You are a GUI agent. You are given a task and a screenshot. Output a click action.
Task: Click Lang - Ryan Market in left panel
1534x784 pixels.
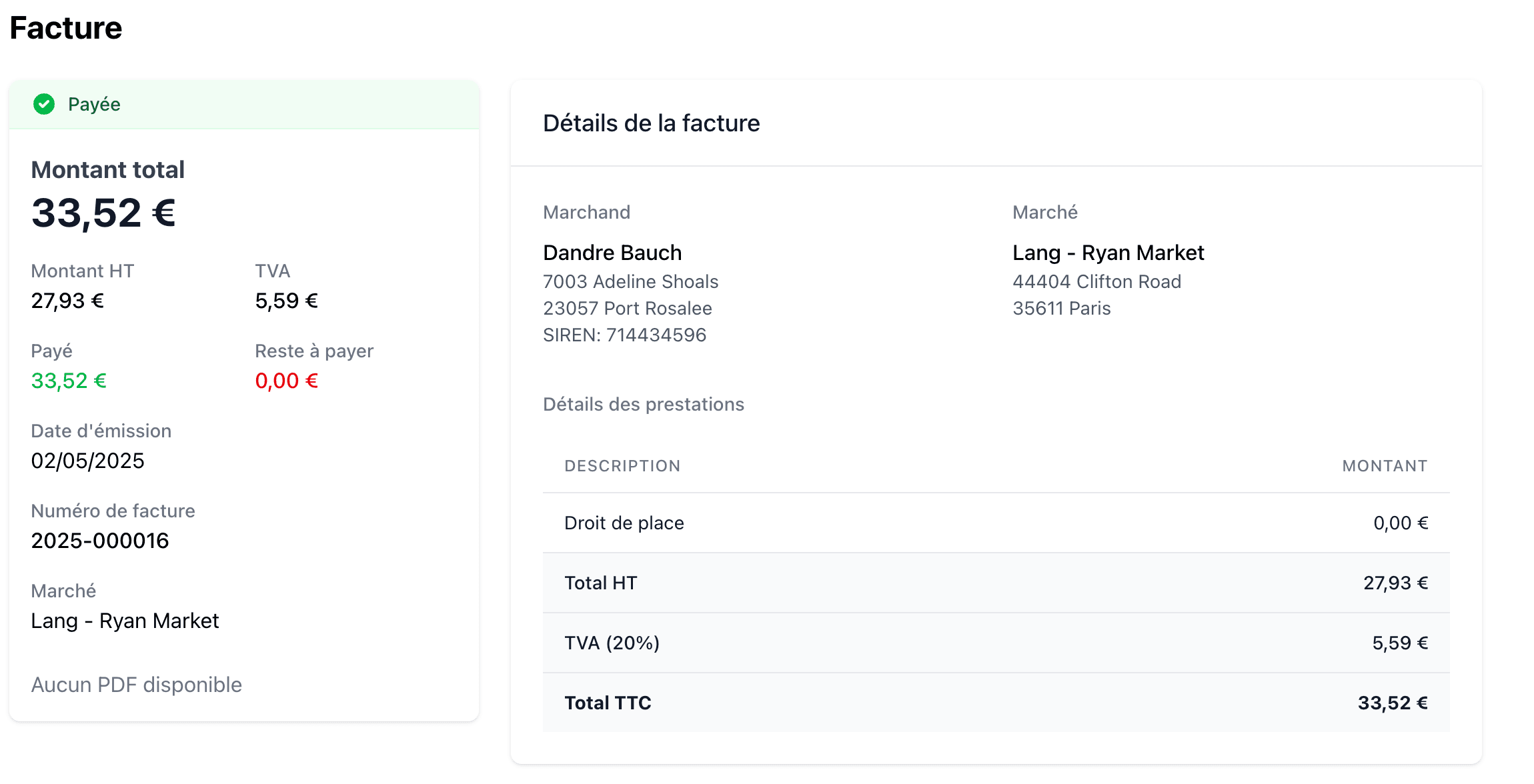tap(125, 621)
